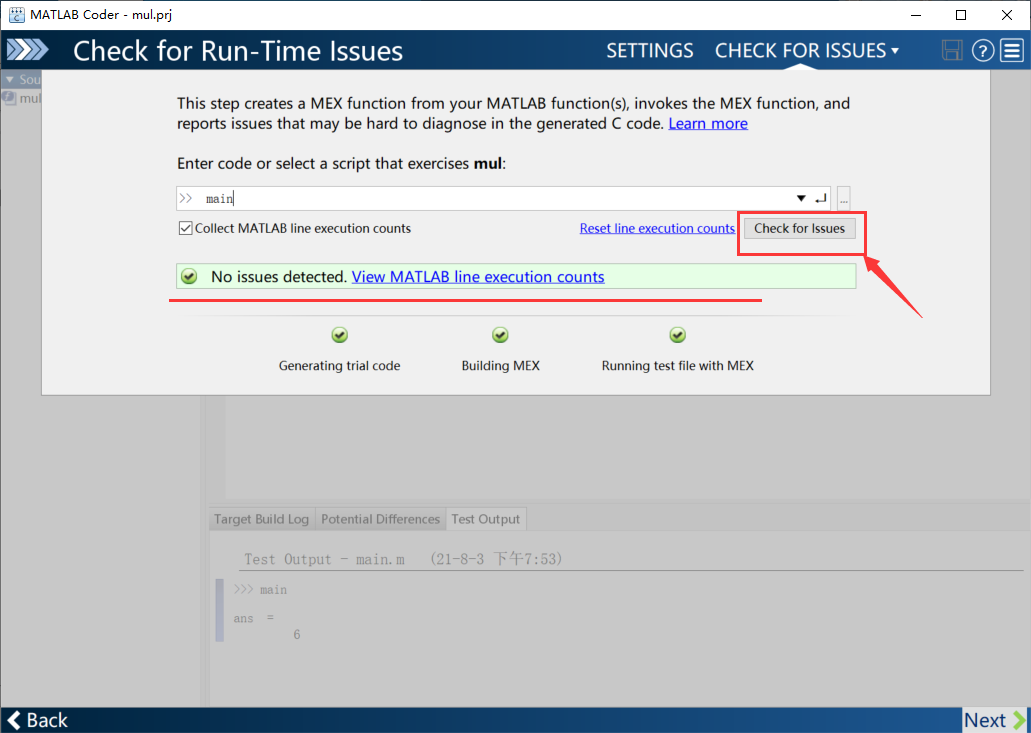
Task: Collapse the Source tree expander on left
Action: (9, 80)
